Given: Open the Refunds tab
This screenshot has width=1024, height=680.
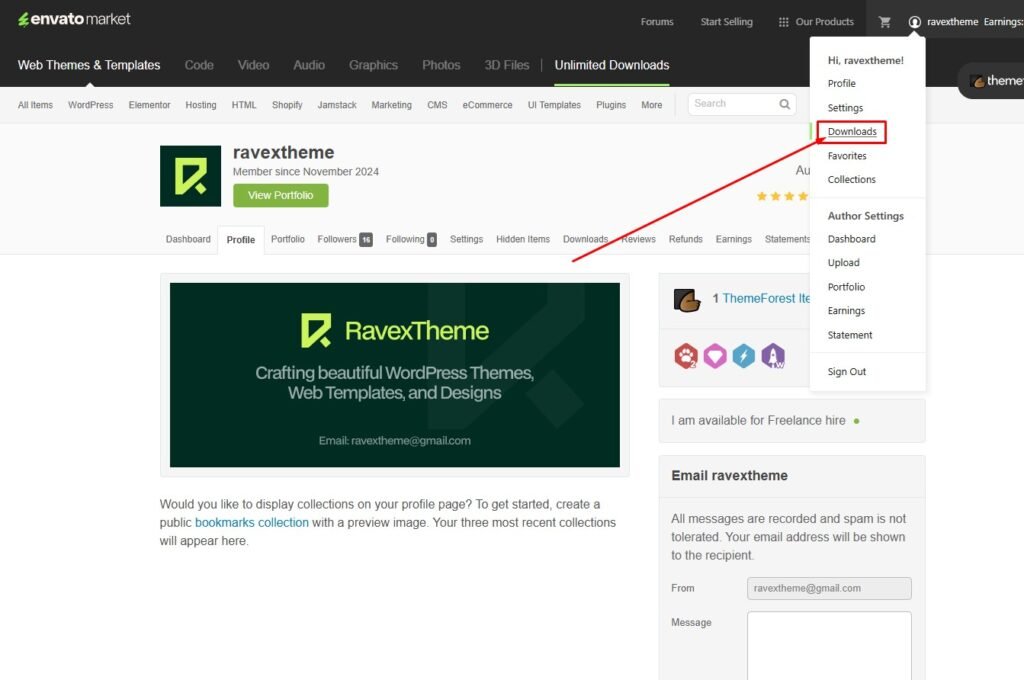Looking at the screenshot, I should 685,239.
